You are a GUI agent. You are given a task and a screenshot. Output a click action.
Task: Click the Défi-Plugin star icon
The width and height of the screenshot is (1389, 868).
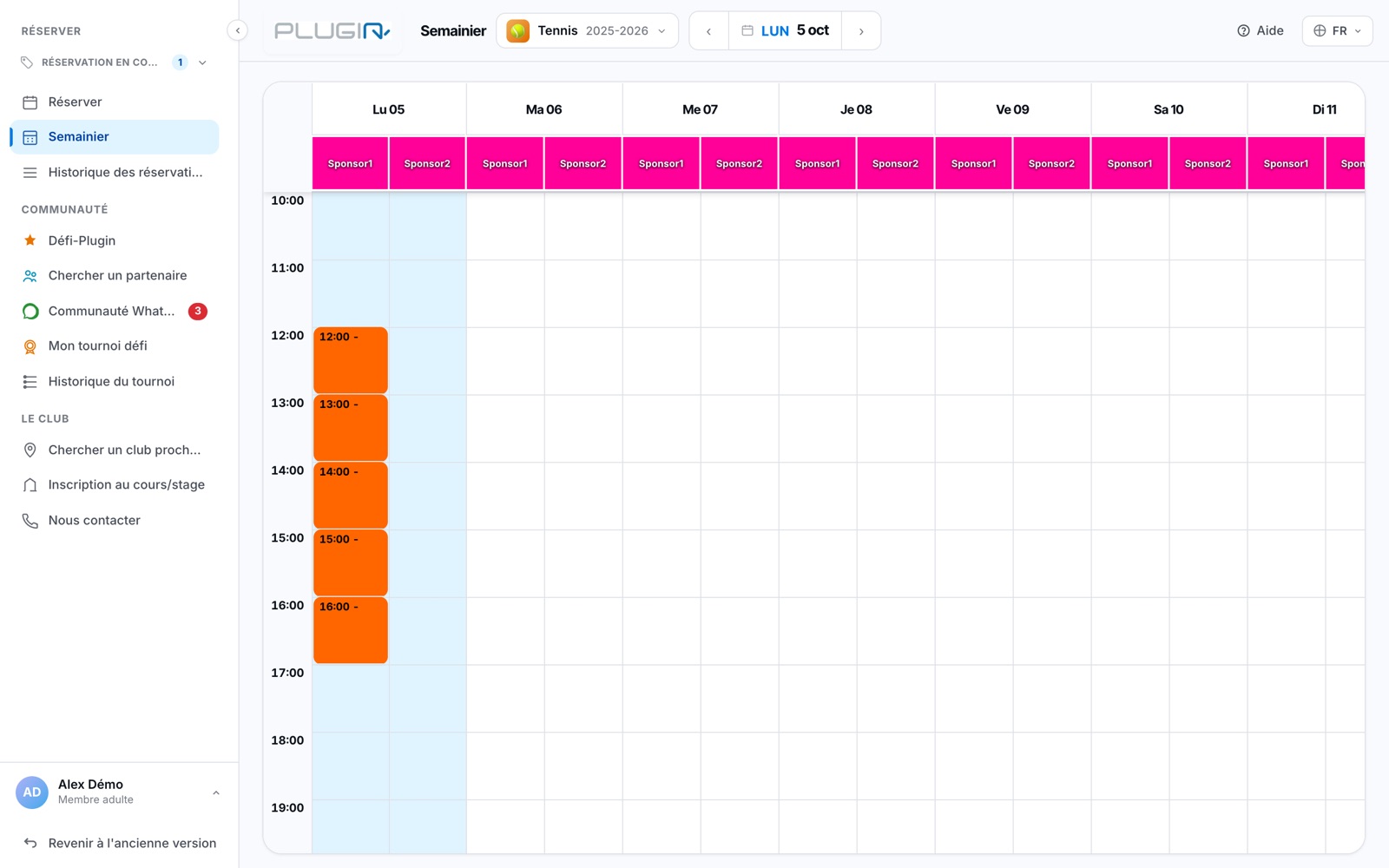(30, 240)
